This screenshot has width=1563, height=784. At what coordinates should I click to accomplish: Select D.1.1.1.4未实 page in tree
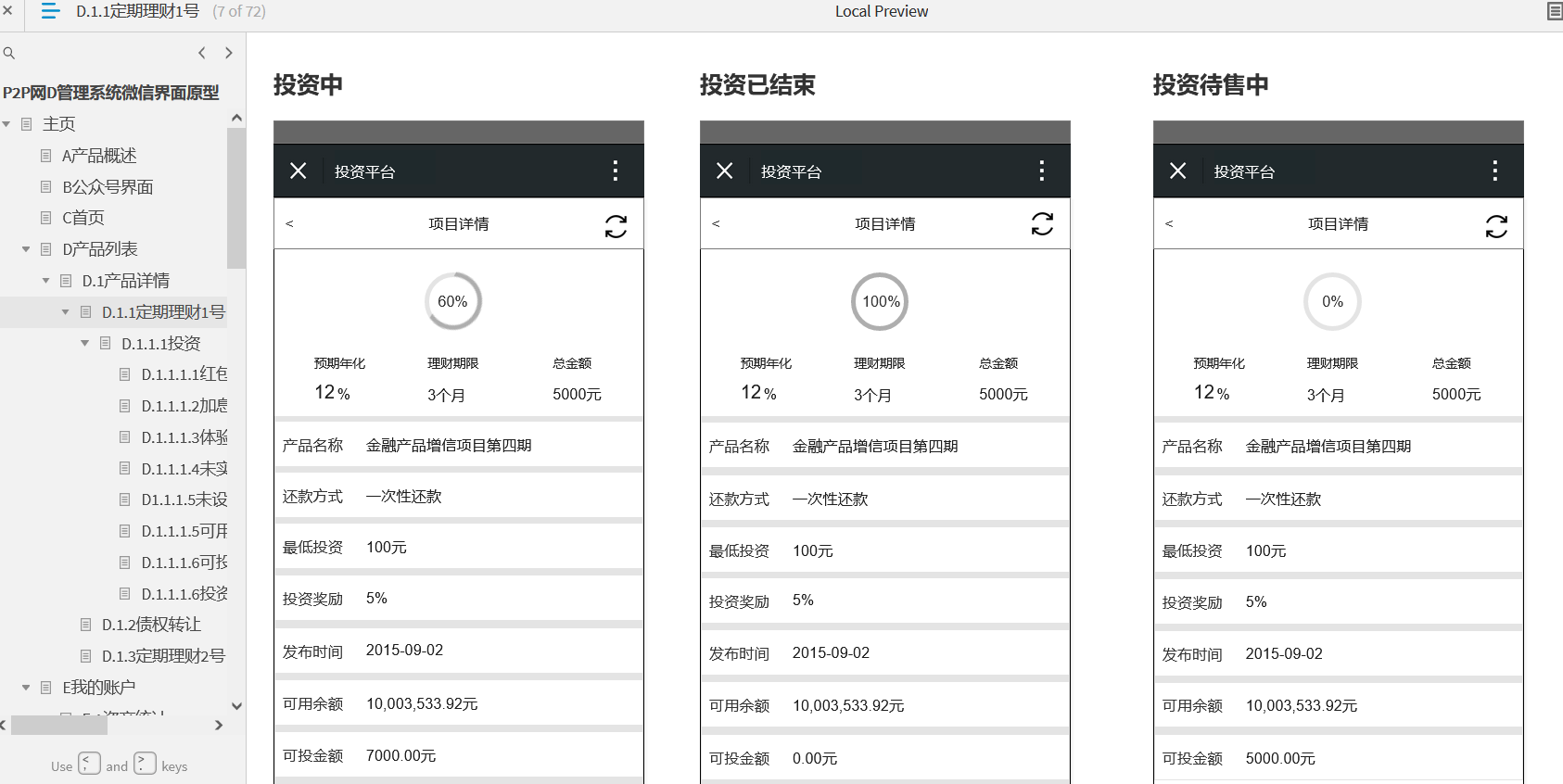tap(184, 469)
